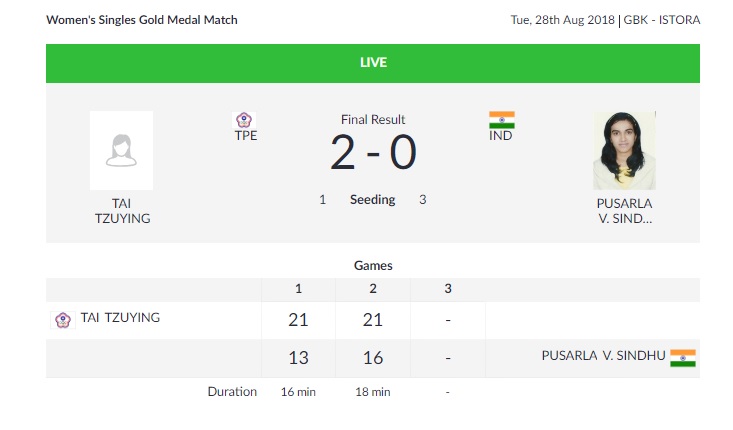Screen dimensions: 733x430
Task: Open Pusarla V. Sindhu's player photo
Action: pos(625,150)
